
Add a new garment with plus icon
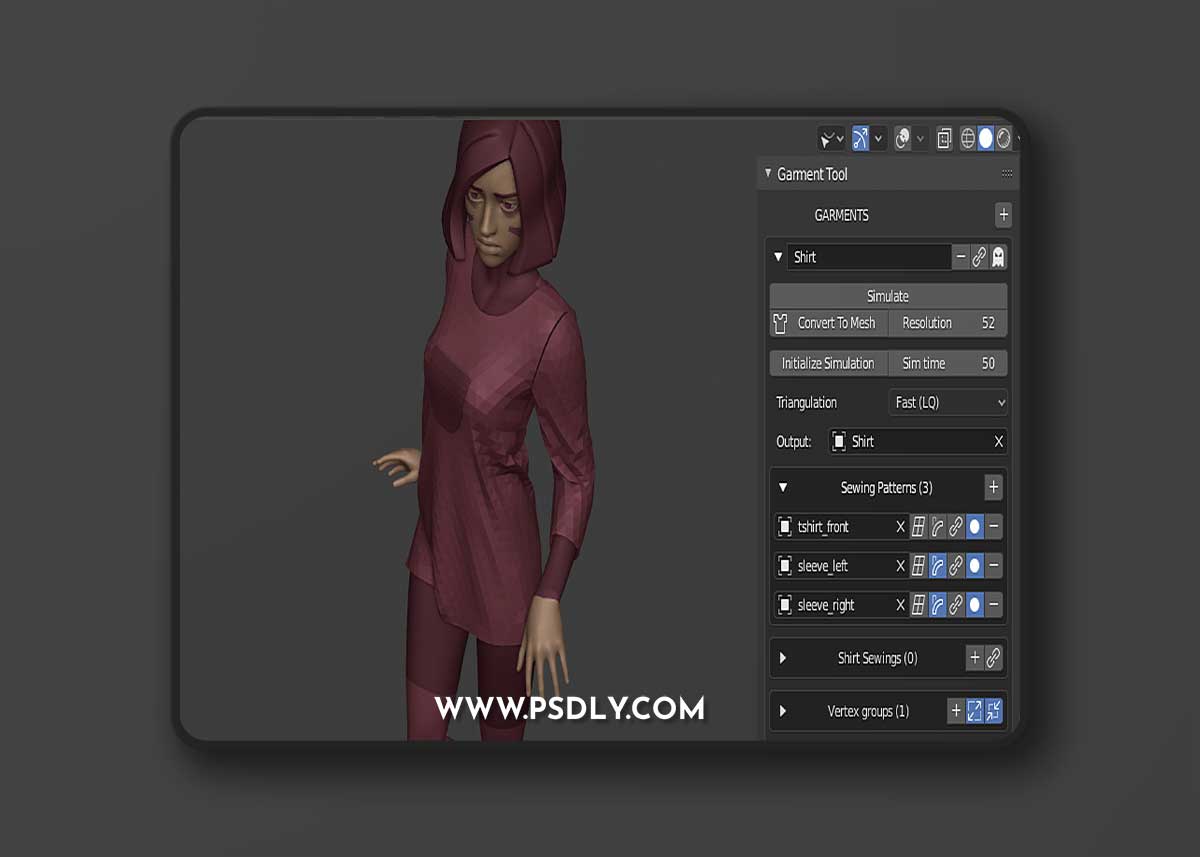(x=1003, y=215)
